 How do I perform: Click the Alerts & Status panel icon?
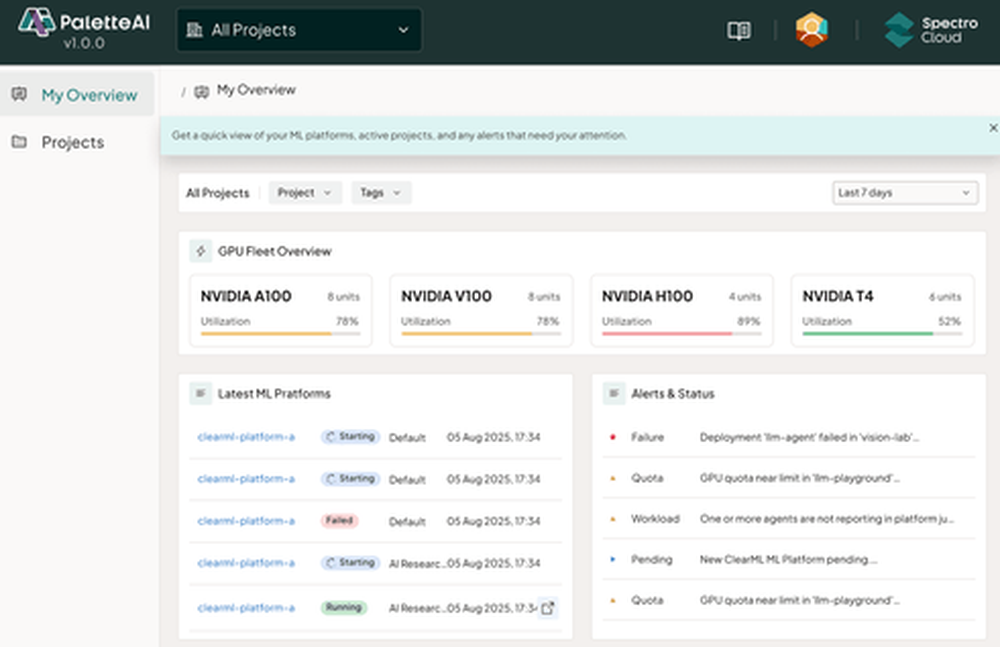tap(612, 393)
